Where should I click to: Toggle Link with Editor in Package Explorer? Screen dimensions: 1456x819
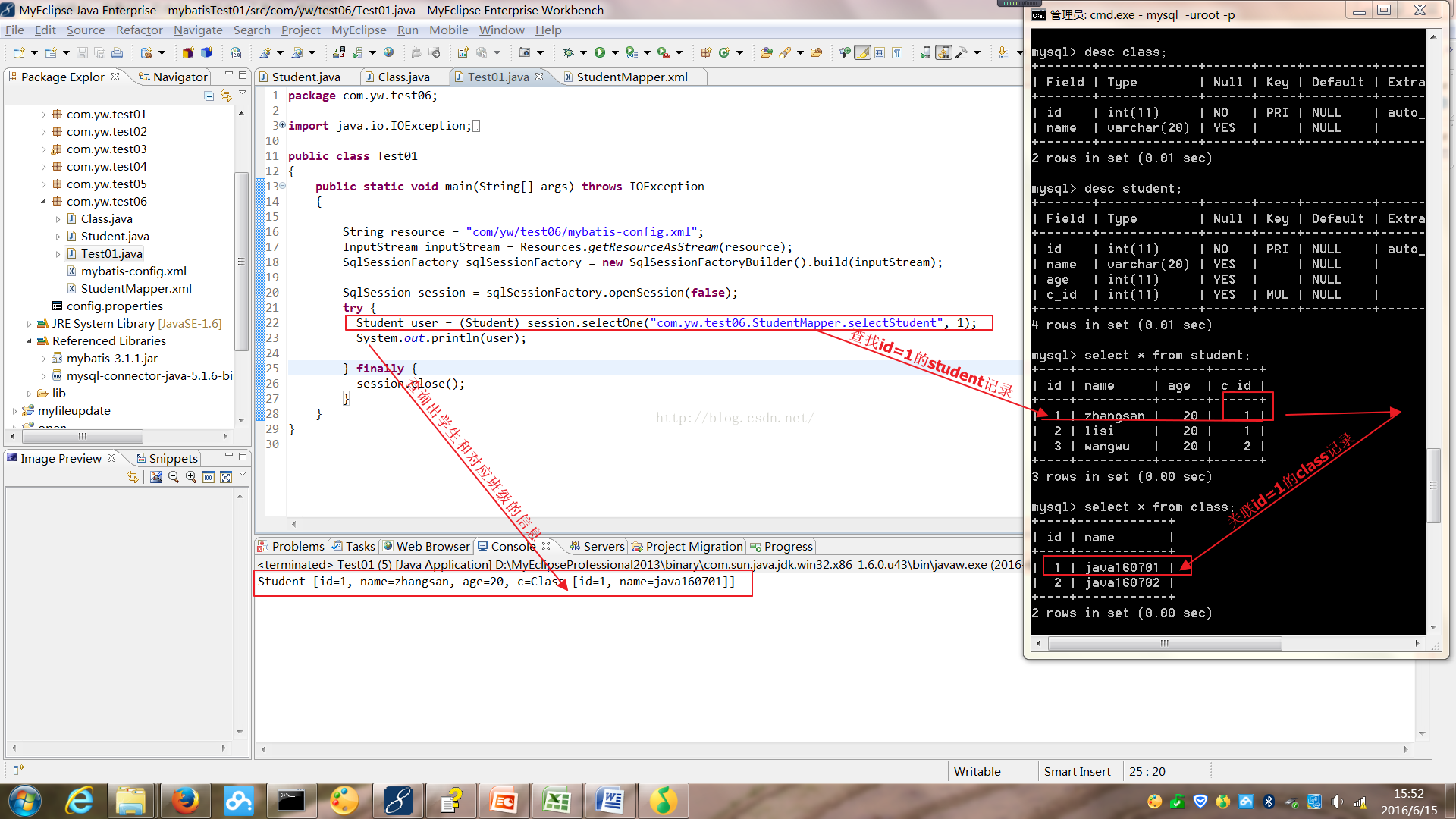click(225, 96)
